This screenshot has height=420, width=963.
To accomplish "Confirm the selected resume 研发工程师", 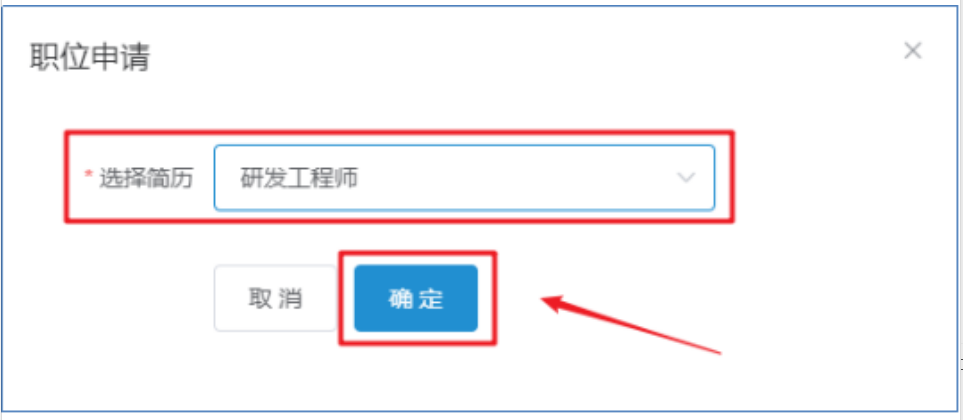I will (416, 298).
